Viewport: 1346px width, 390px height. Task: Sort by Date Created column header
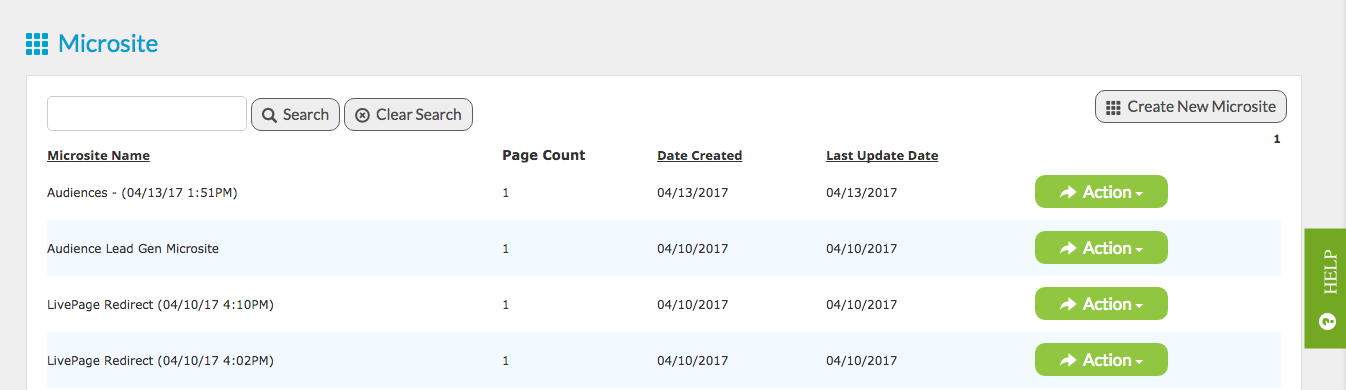pyautogui.click(x=699, y=156)
